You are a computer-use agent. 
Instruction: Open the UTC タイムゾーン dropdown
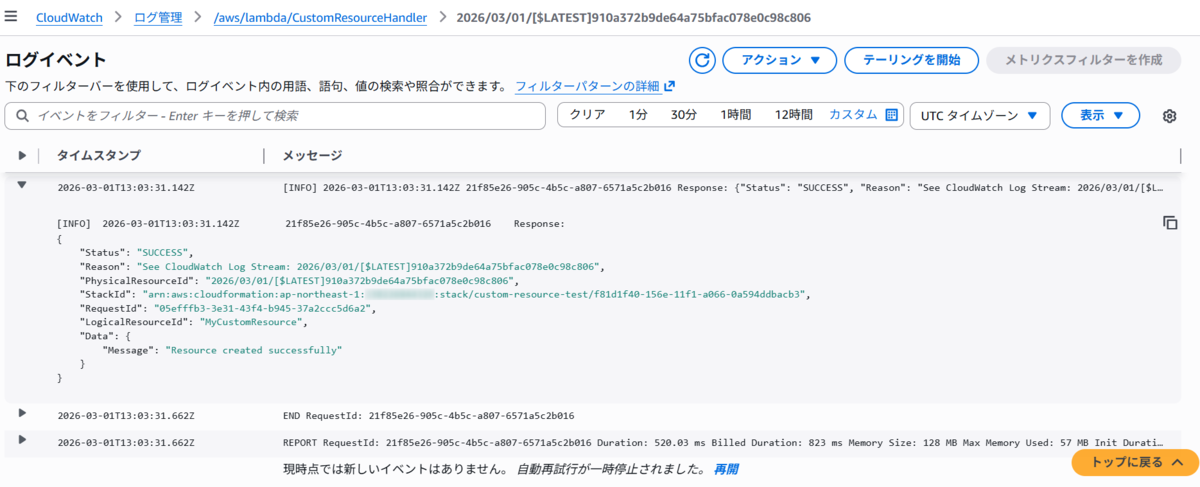(980, 115)
